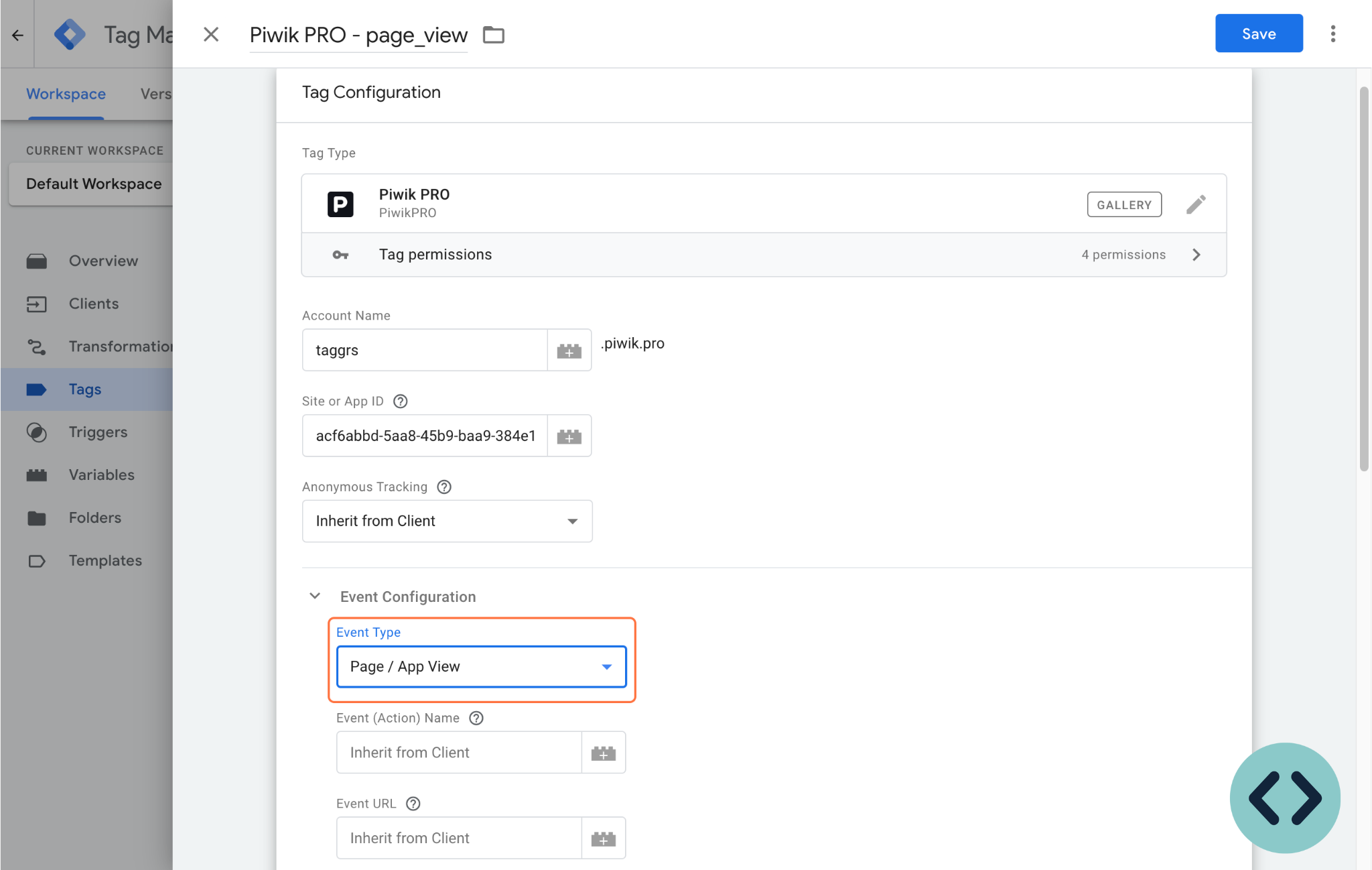The width and height of the screenshot is (1372, 870).
Task: Click the Account Name field with taggrs
Action: click(x=425, y=350)
